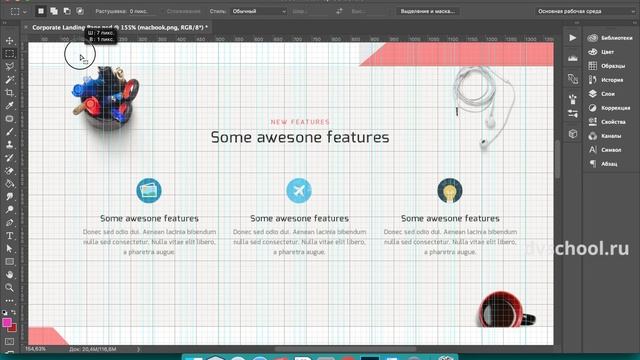Screen dimensions: 640x360
Task: Choose Intersect with selection mode
Action: click(x=80, y=11)
